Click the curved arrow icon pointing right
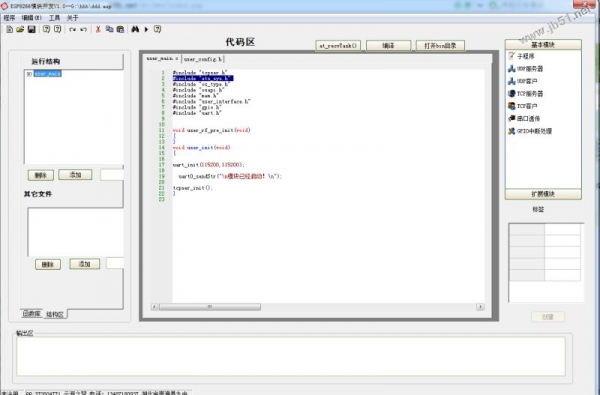Viewport: 600px width, 395px height. pos(72,29)
